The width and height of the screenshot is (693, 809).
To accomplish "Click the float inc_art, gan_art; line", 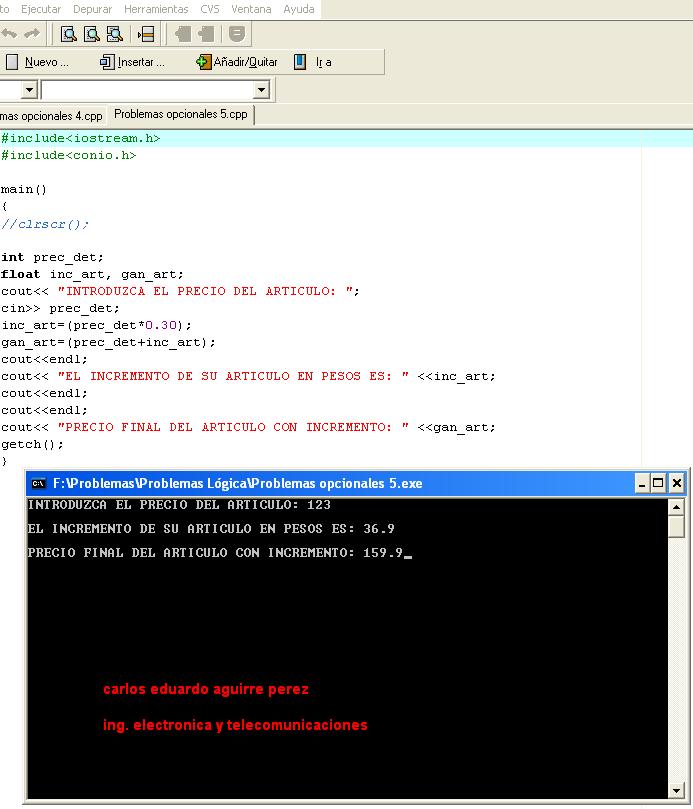I will tap(92, 274).
